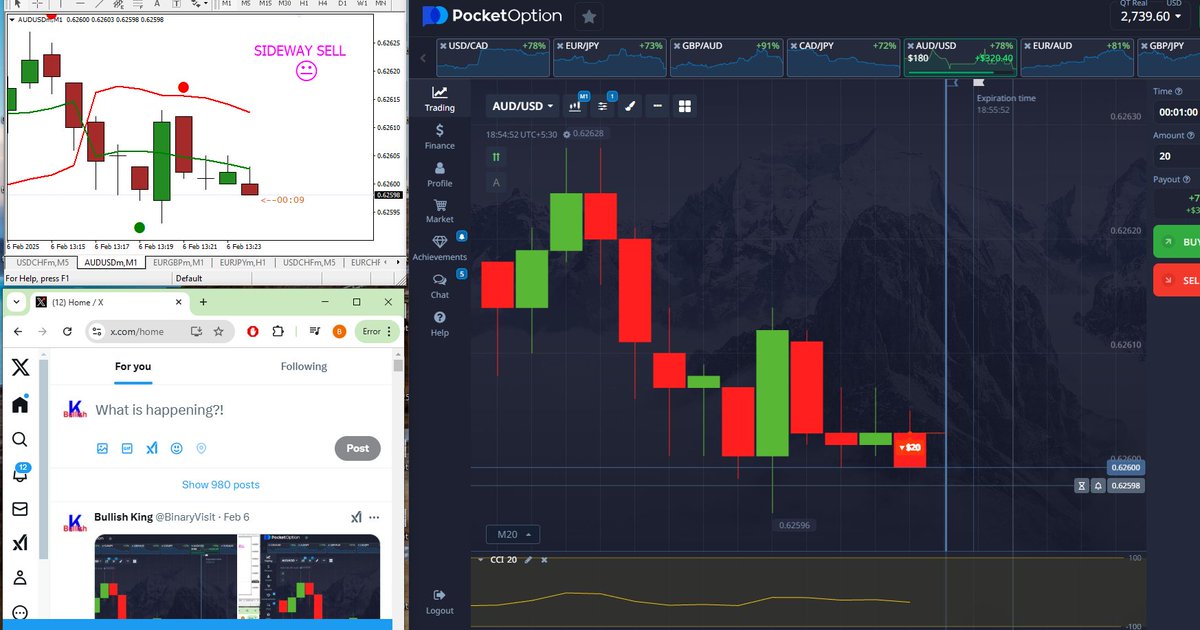Screen dimensions: 1200x630
Task: Click the green double-arrow icon on chart
Action: [x=496, y=157]
